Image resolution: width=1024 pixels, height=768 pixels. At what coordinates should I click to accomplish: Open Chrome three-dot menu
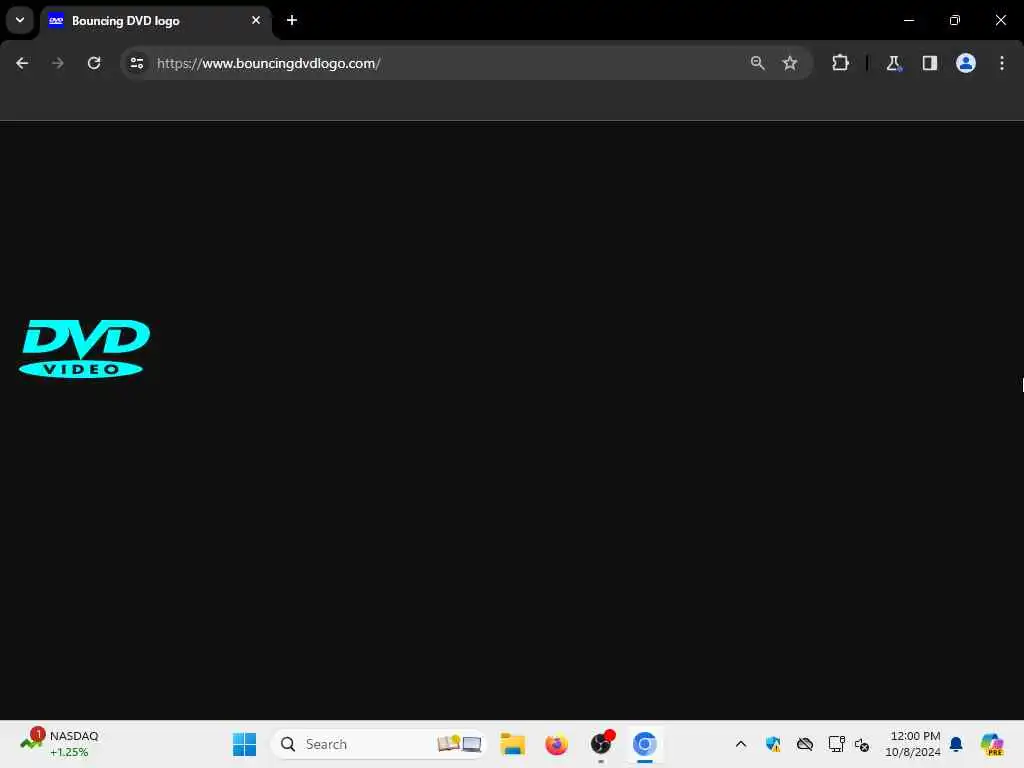[x=1002, y=63]
